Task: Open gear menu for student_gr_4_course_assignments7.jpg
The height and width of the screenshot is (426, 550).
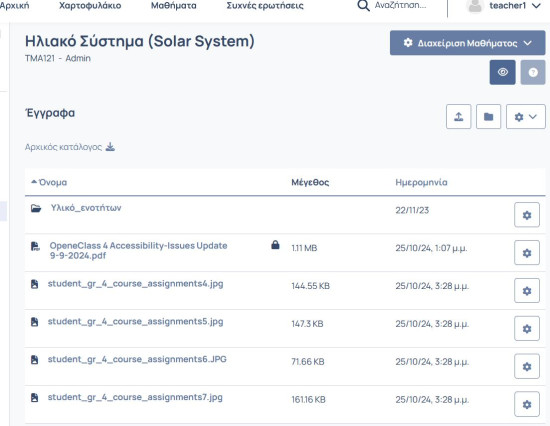Action: [527, 404]
